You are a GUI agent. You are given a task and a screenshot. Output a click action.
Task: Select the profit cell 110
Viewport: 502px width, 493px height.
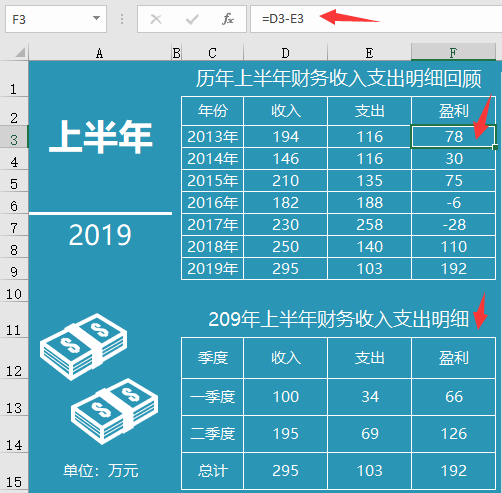coord(453,247)
